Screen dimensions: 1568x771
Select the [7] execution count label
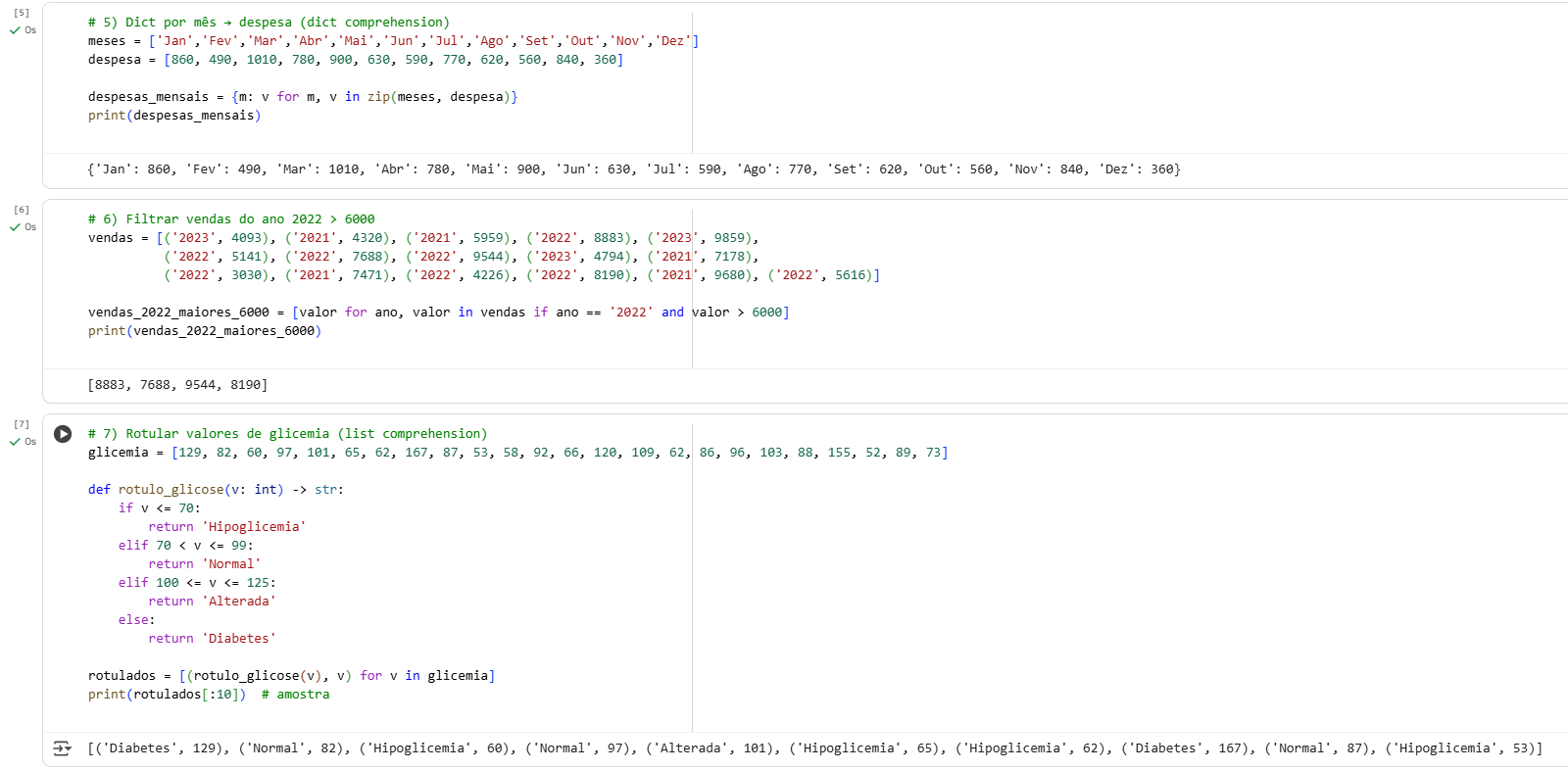tap(22, 424)
